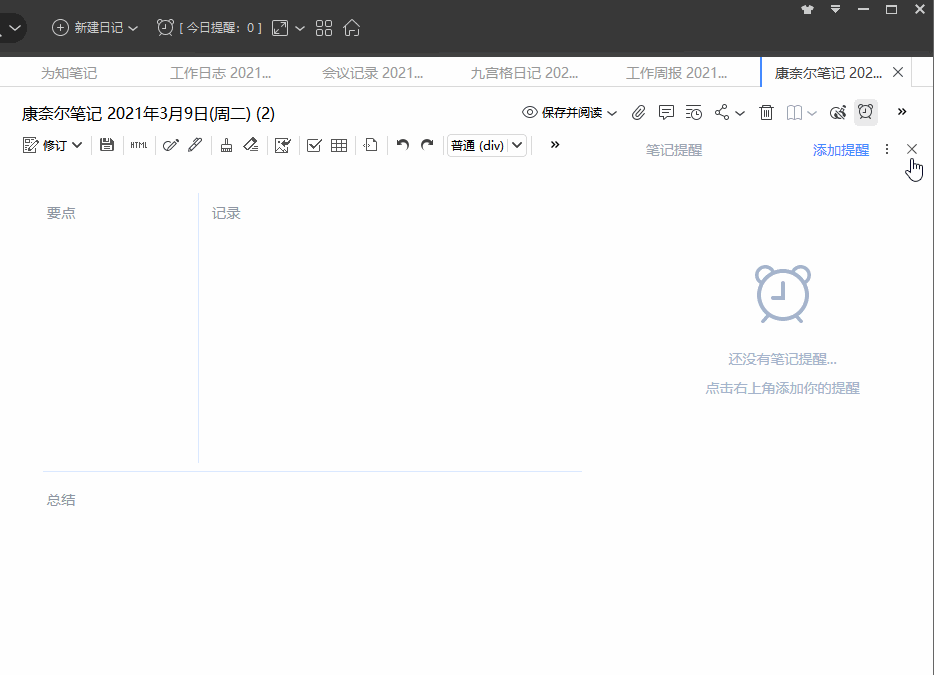The image size is (934, 675).
Task: Open today's reminders 今日提醒 button
Action: point(209,28)
